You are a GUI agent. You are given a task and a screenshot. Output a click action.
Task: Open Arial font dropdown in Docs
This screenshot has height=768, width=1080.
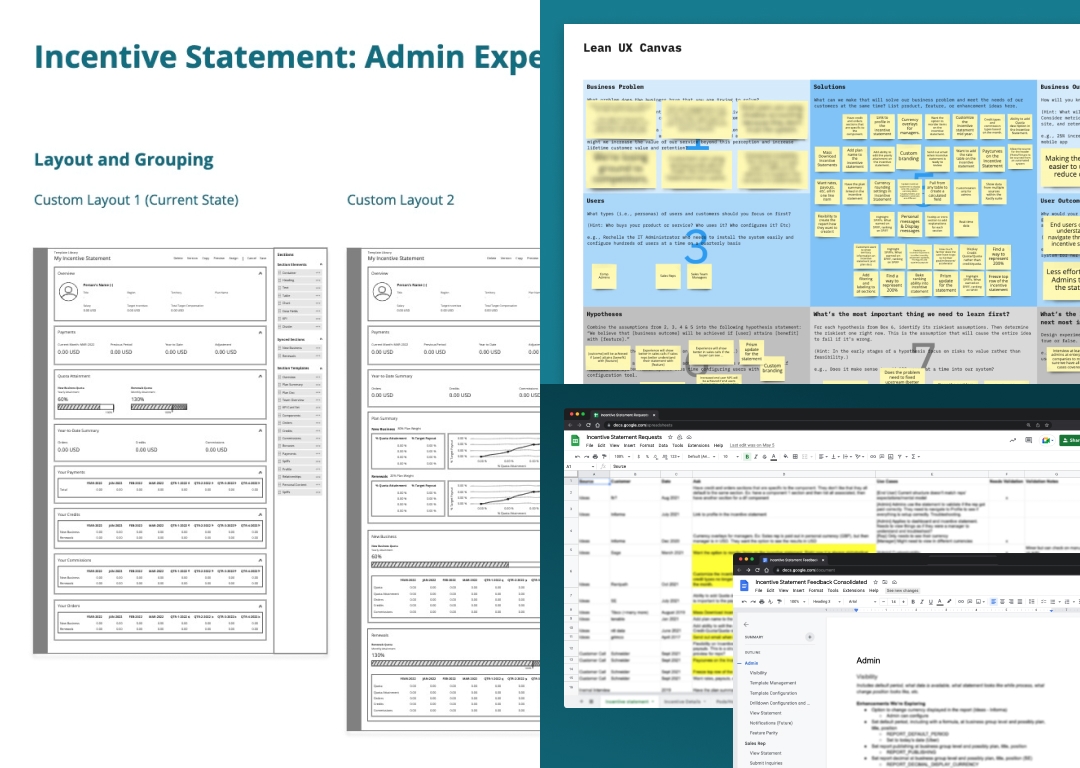coord(862,601)
